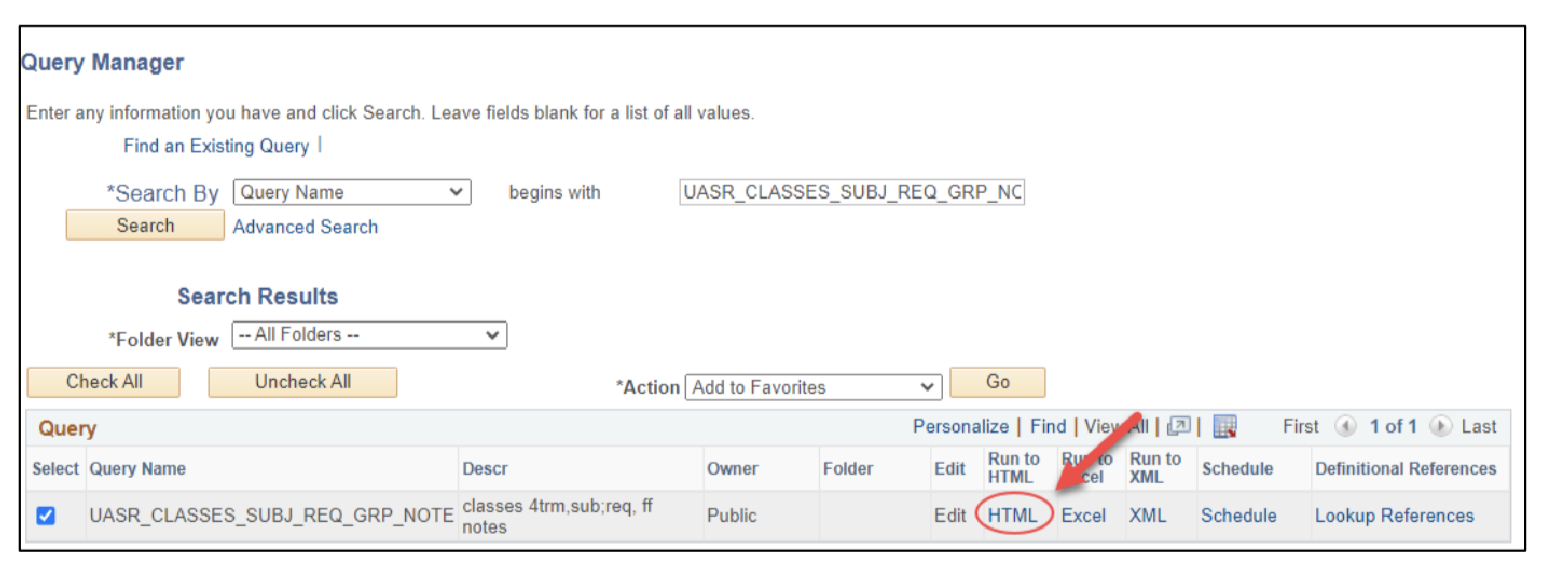Click the Lookup References link

tap(1394, 516)
